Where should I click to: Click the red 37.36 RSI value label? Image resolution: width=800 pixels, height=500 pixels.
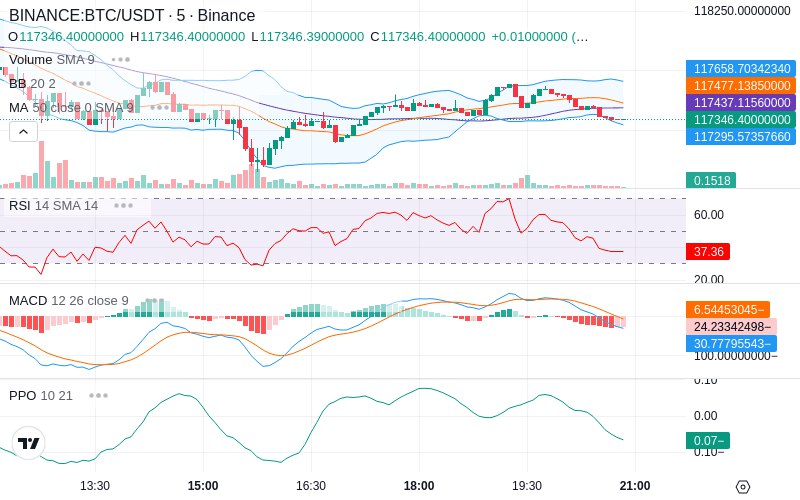708,252
